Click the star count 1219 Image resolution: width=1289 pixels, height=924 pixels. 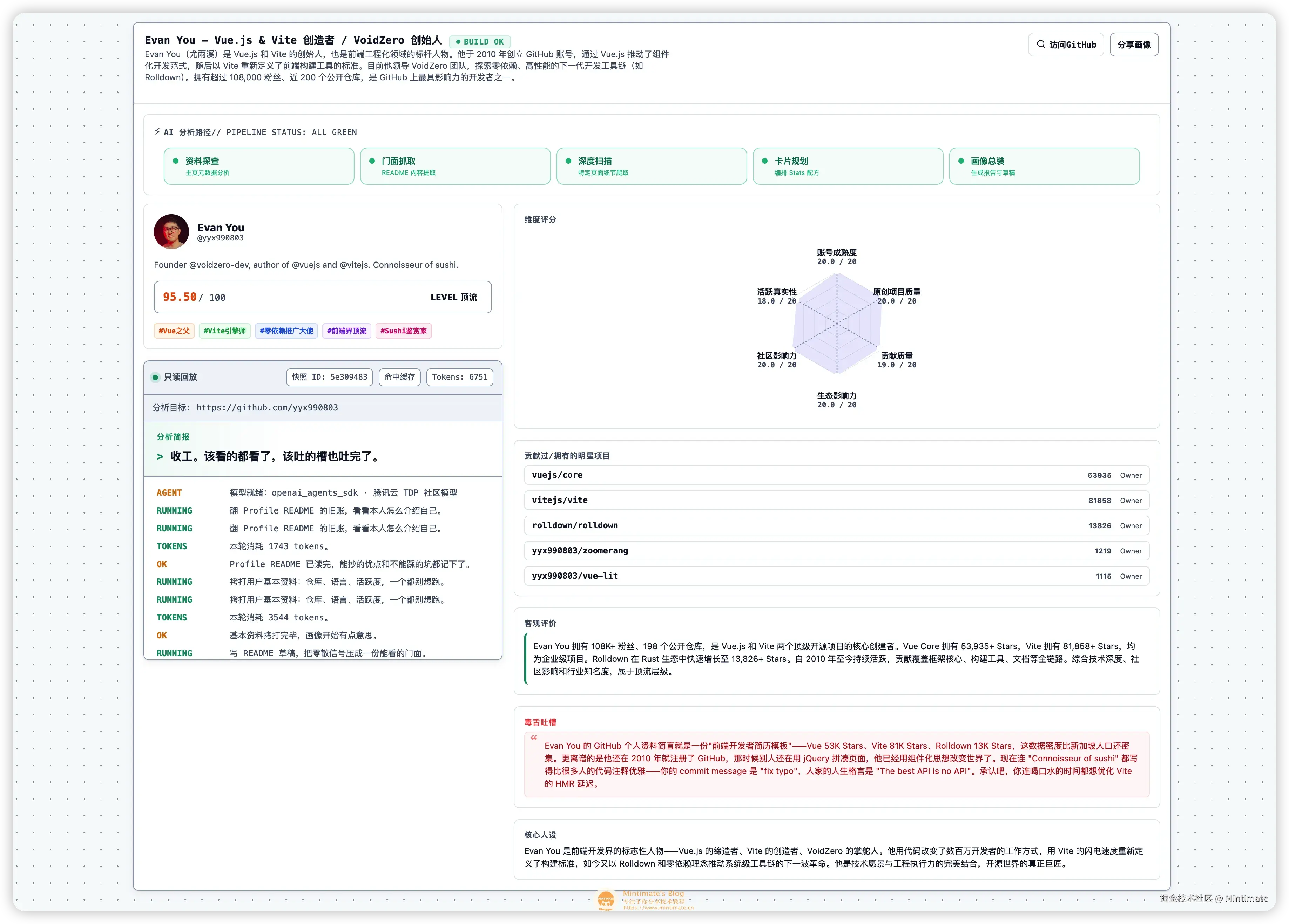[x=1102, y=551]
